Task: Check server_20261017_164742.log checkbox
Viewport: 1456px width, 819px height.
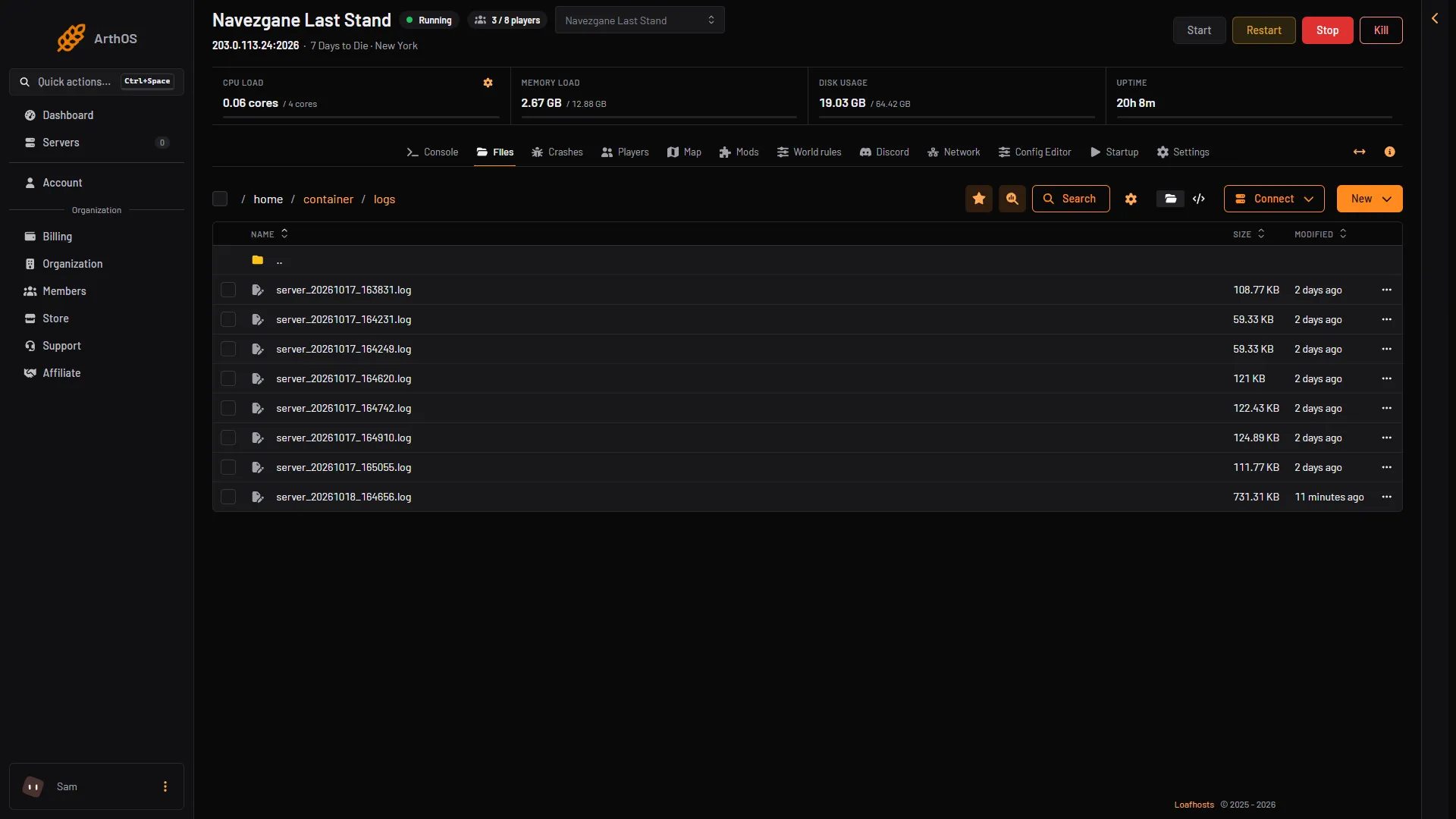Action: click(x=228, y=408)
